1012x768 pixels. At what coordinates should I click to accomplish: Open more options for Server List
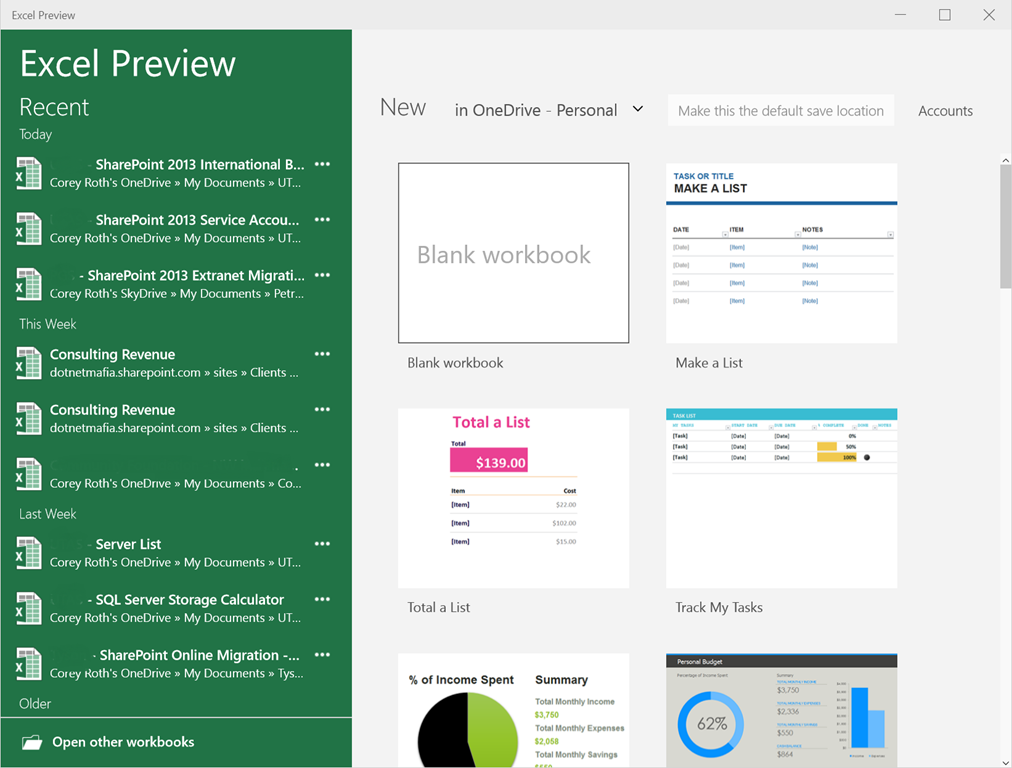322,543
